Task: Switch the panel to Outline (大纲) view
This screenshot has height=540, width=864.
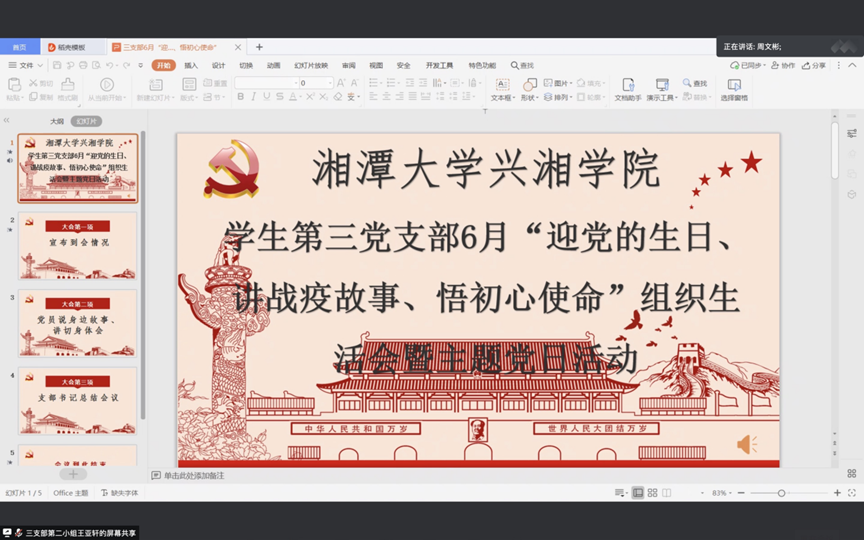Action: 57,121
